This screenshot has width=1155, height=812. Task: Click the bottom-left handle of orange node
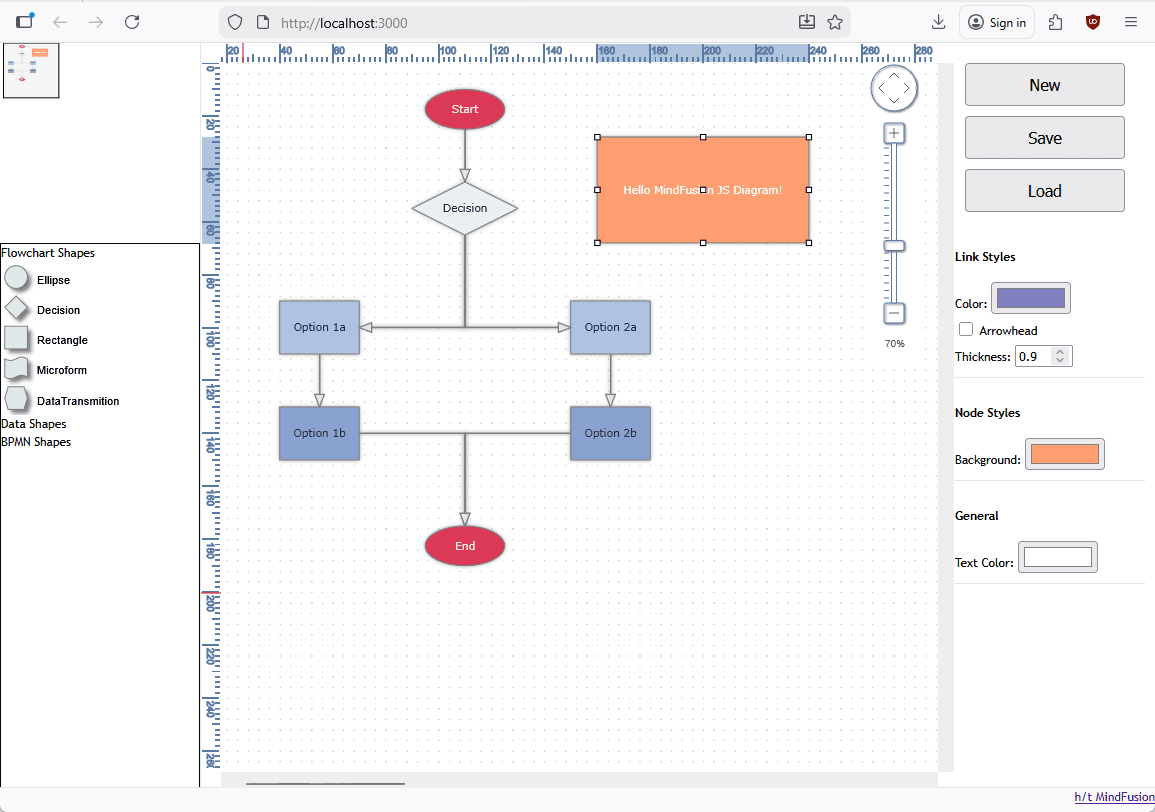597,242
